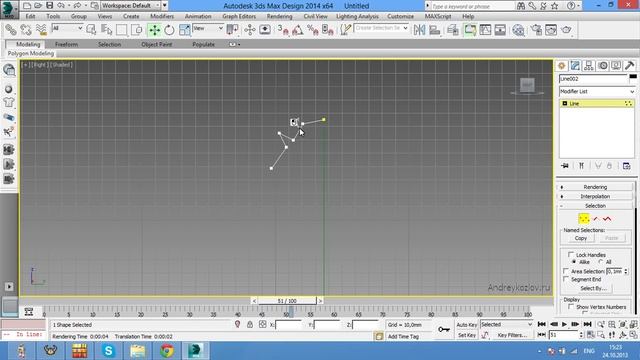Open the Select by Name list icon
This screenshot has width=640, height=360.
[107, 30]
